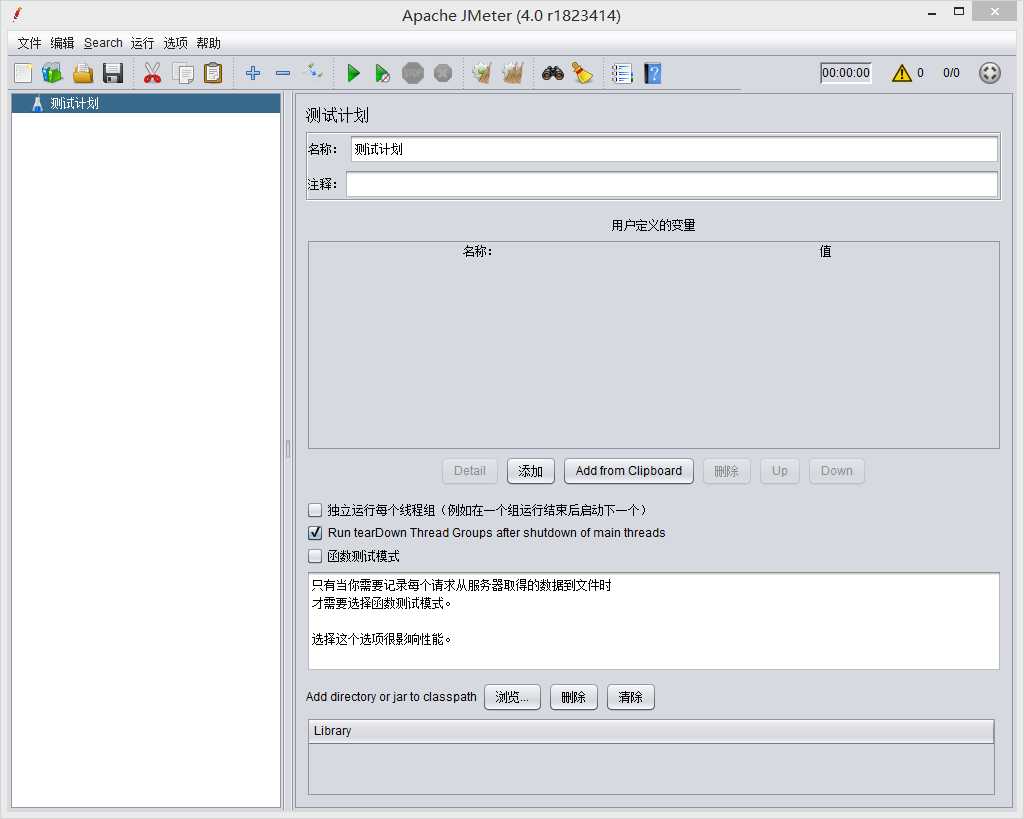Click the Clear All results icon
This screenshot has height=819, width=1024.
pyautogui.click(x=513, y=73)
